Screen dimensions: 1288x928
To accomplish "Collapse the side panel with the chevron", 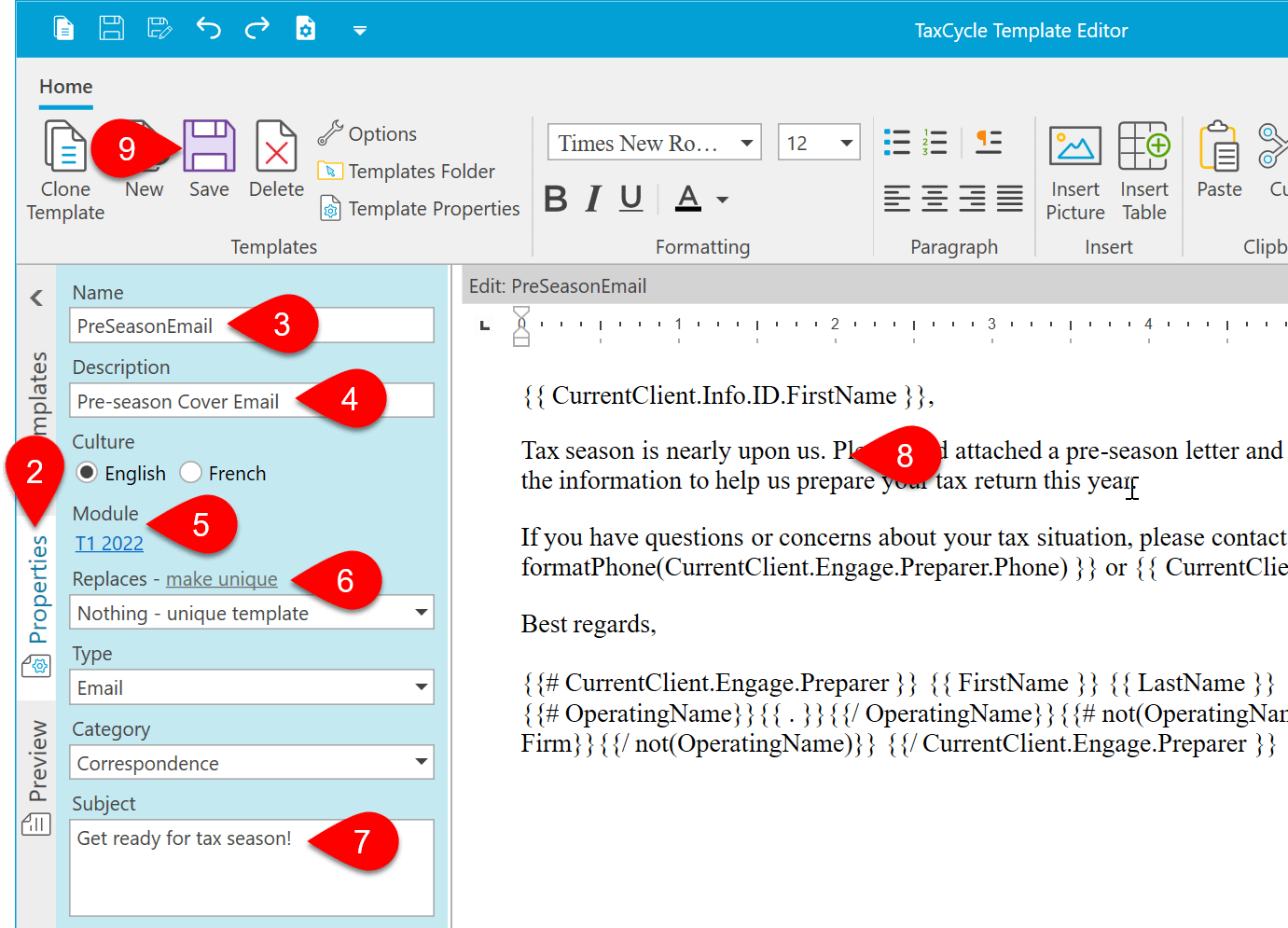I will [x=36, y=298].
